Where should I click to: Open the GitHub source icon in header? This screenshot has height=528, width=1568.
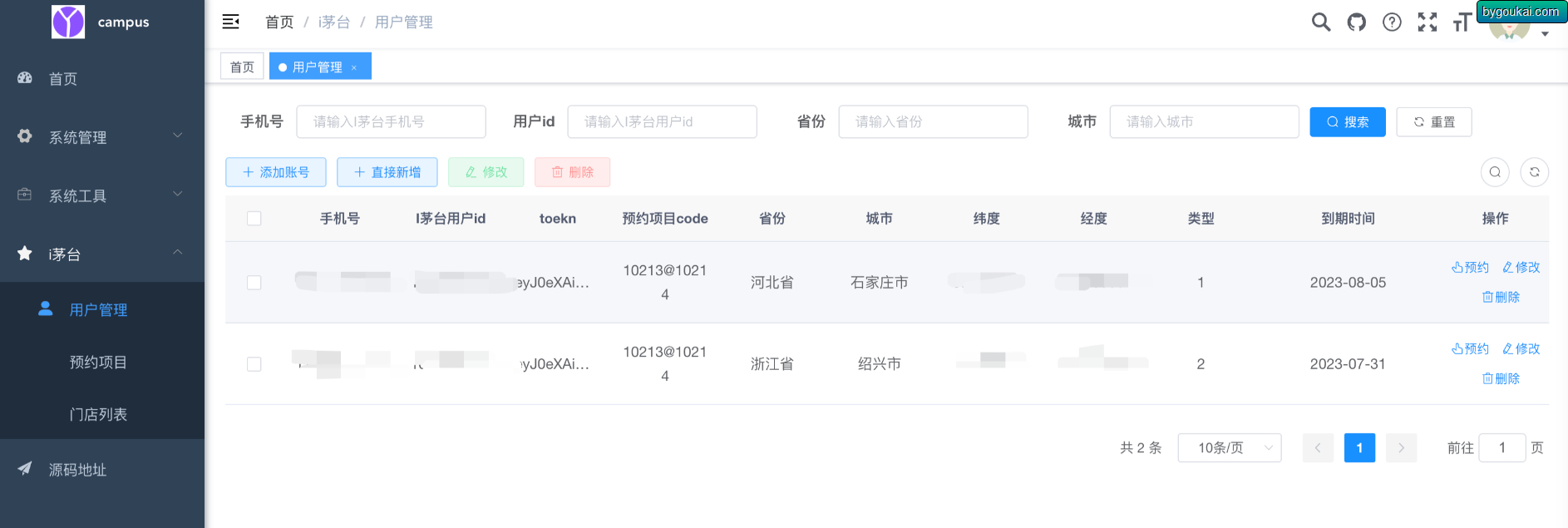tap(1357, 22)
